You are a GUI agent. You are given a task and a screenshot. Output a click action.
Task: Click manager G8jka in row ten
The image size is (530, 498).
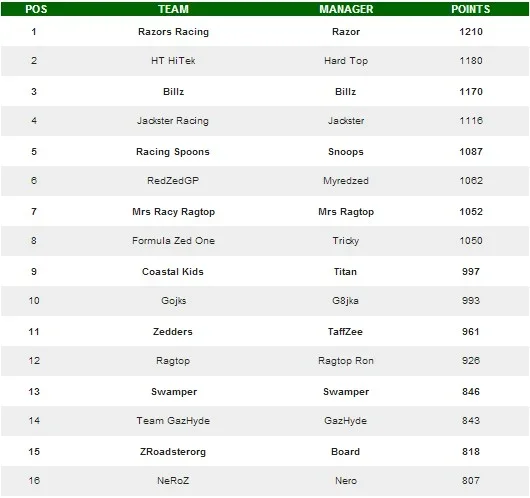coord(345,301)
